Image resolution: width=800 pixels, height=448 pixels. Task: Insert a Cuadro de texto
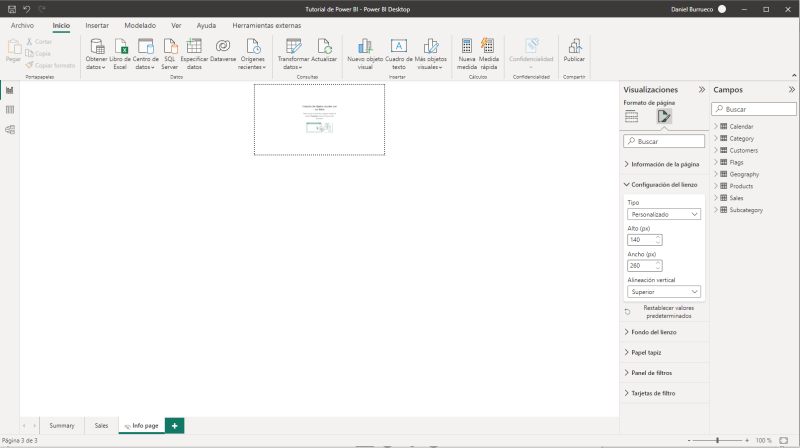click(398, 47)
